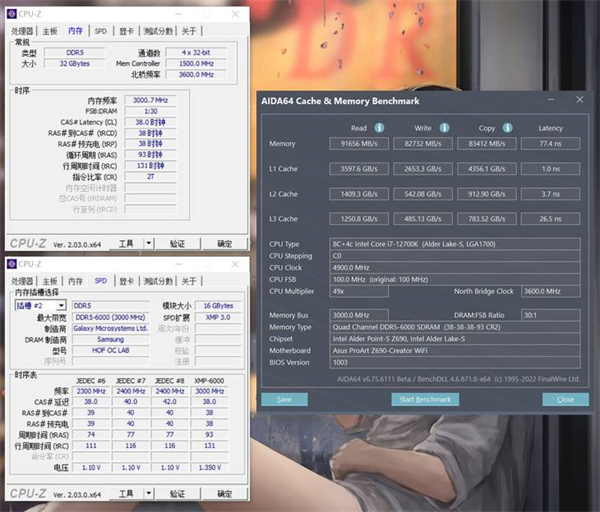Click the Memory Read result field 91656 MB/s
Viewport: 600px width, 512px height.
[x=357, y=144]
